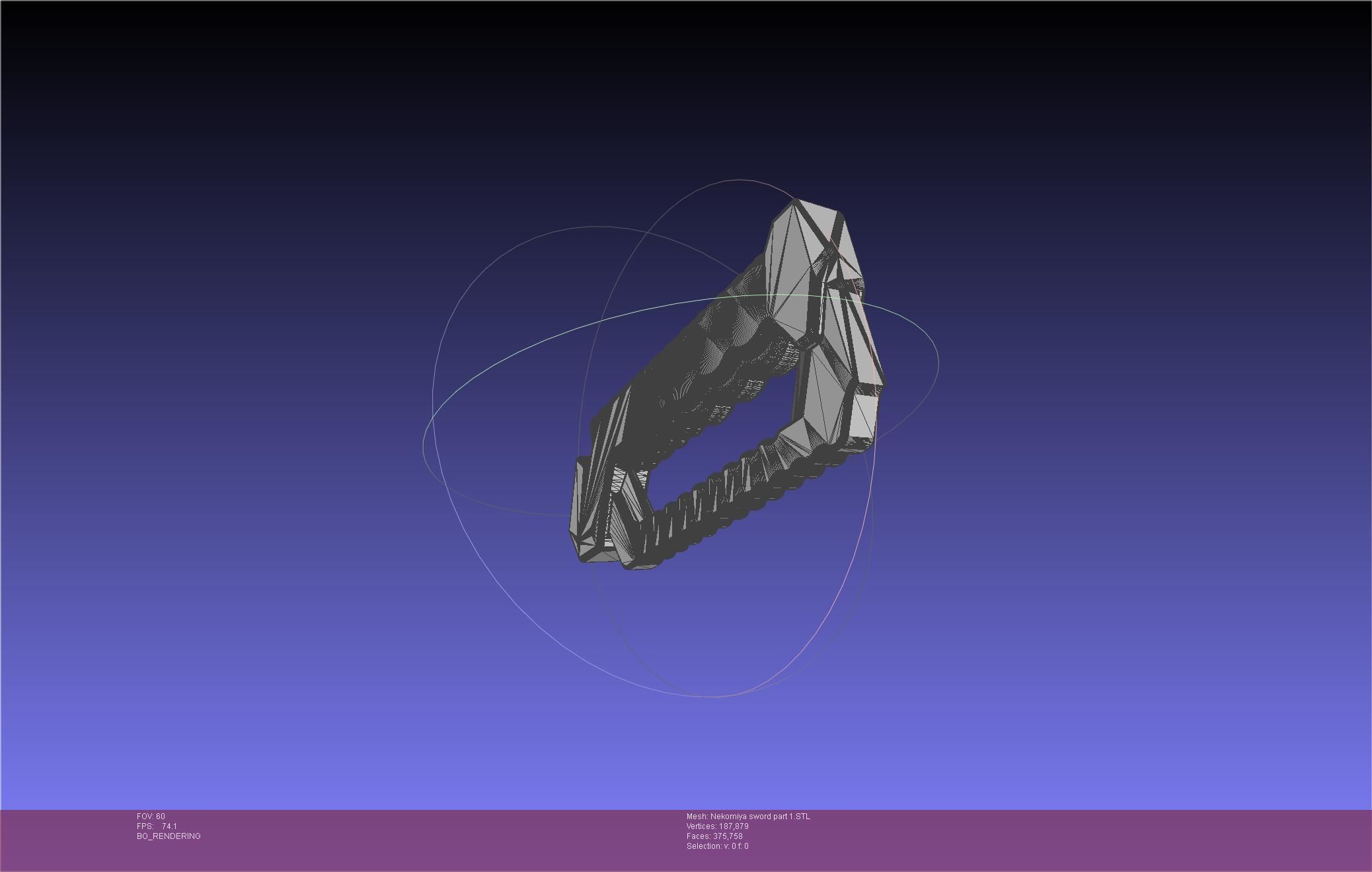
Task: Click the Selection: v: 0 f: 0 text
Action: [718, 846]
